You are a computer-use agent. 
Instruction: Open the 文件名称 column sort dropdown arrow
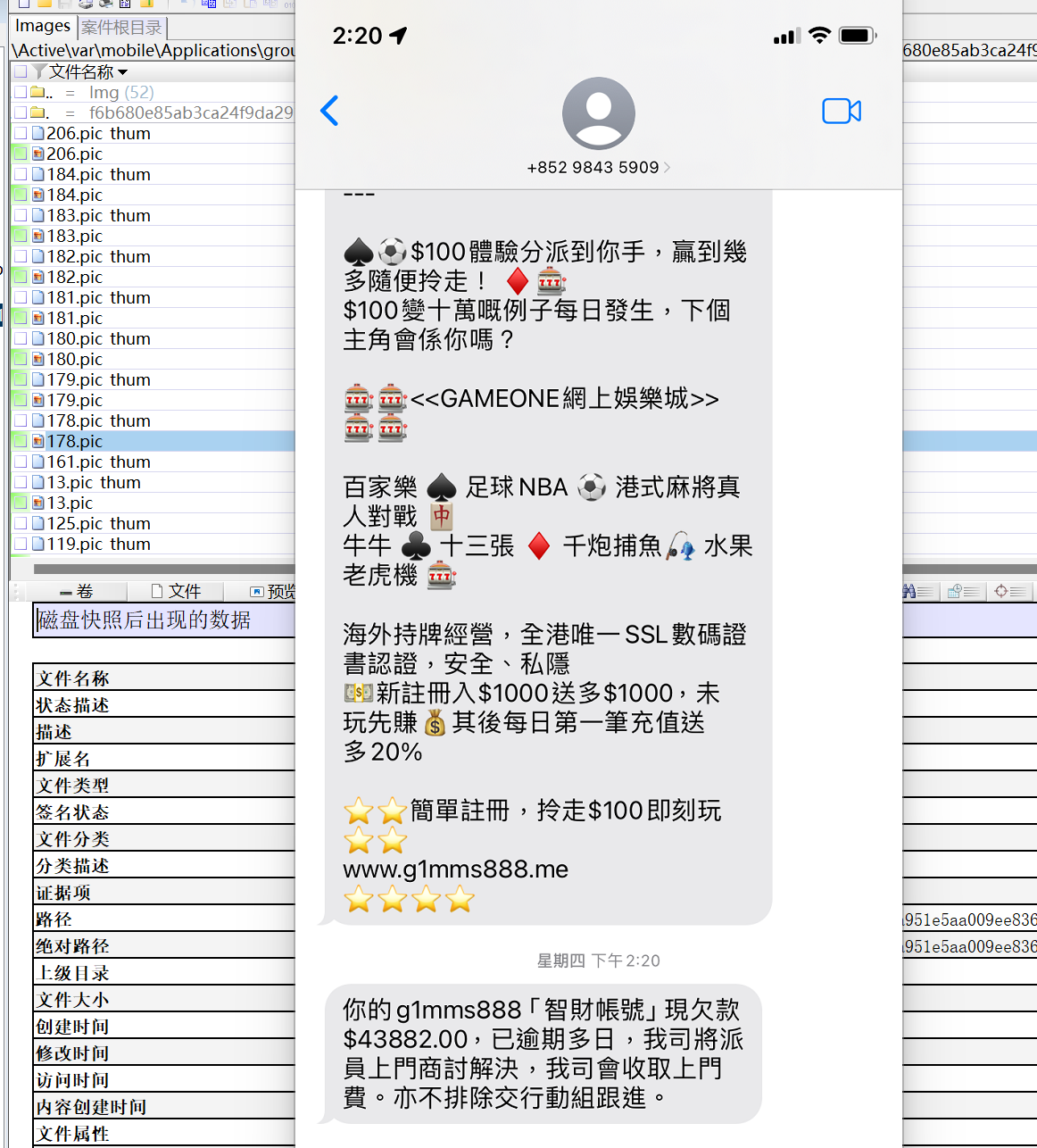point(122,72)
